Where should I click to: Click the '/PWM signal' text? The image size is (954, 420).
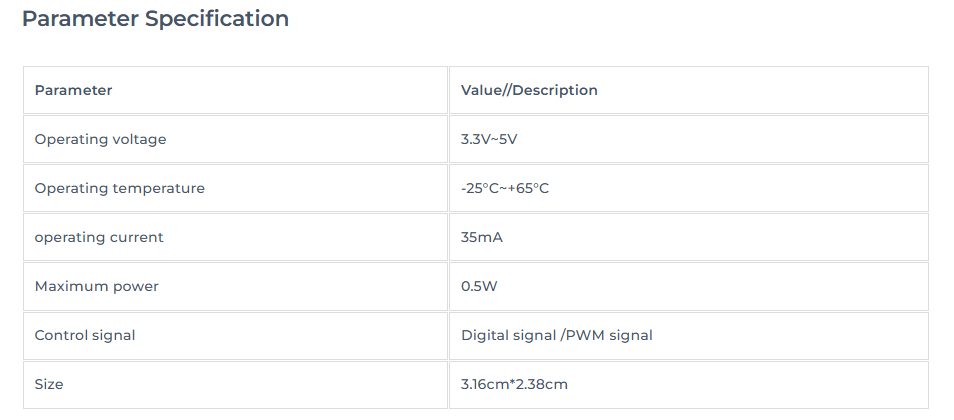[607, 335]
